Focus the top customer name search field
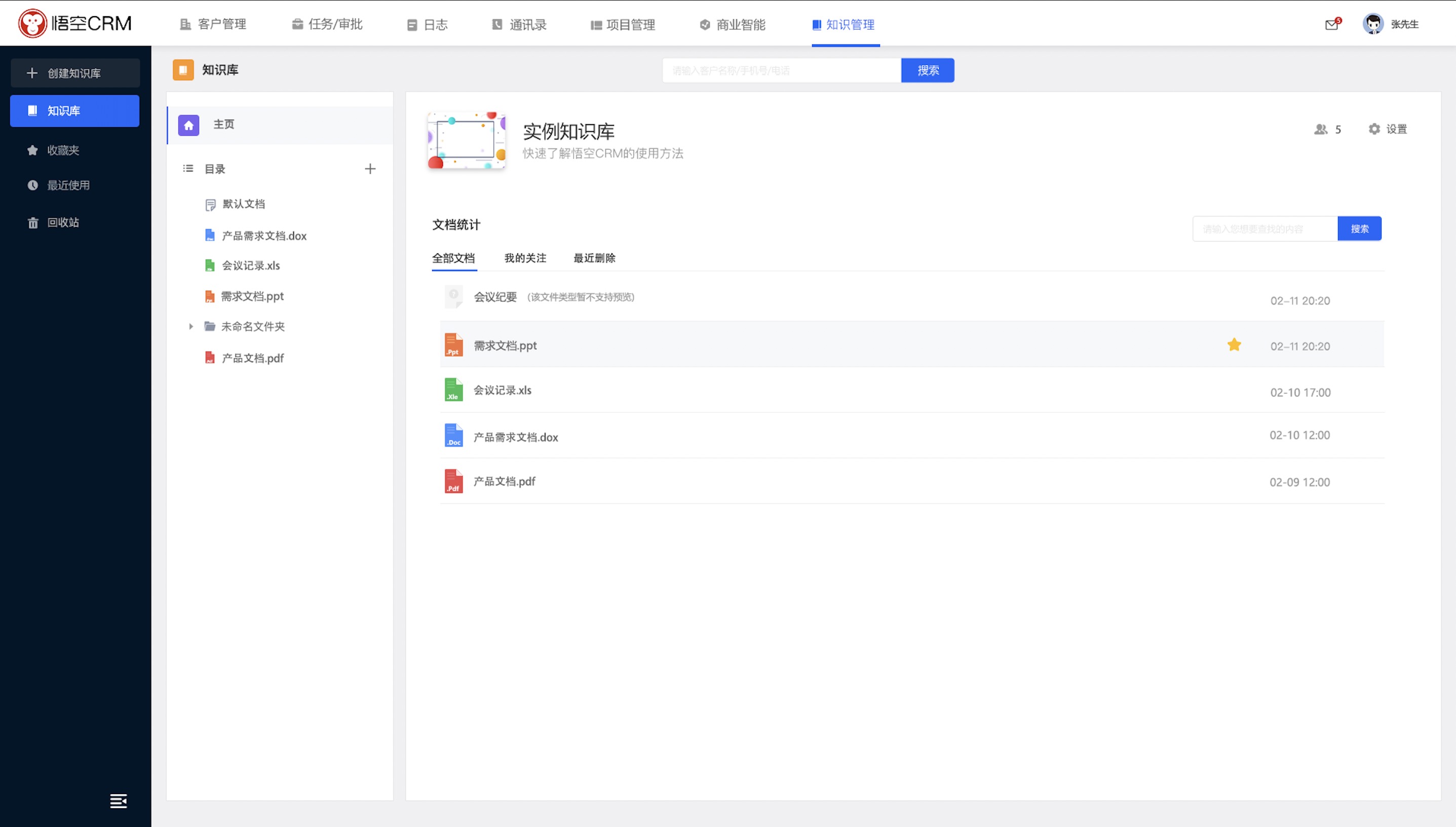This screenshot has width=1456, height=827. coord(782,70)
